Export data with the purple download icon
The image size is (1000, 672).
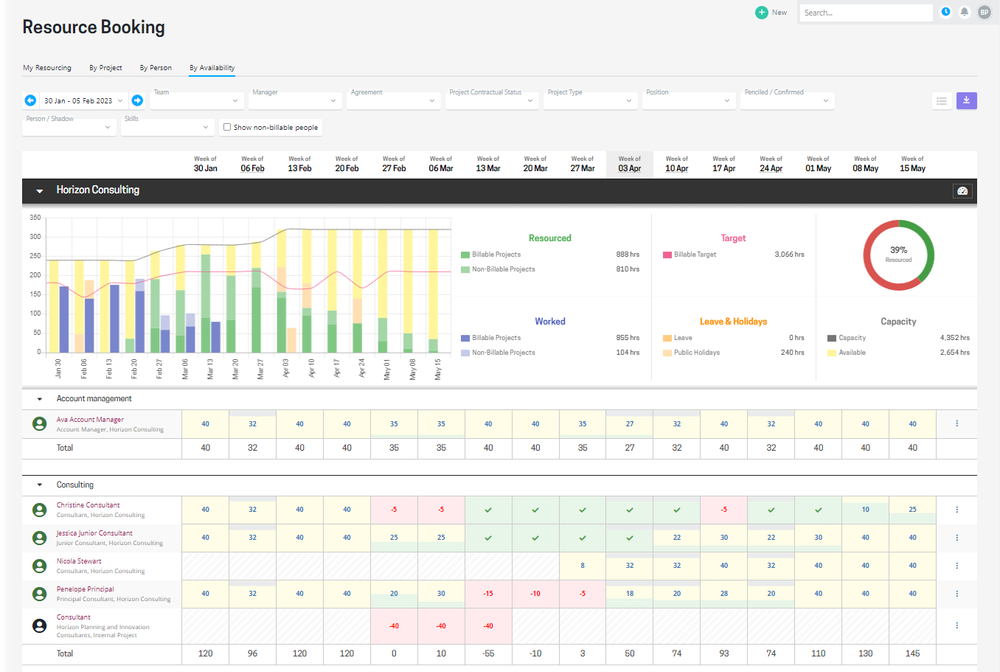(x=966, y=100)
